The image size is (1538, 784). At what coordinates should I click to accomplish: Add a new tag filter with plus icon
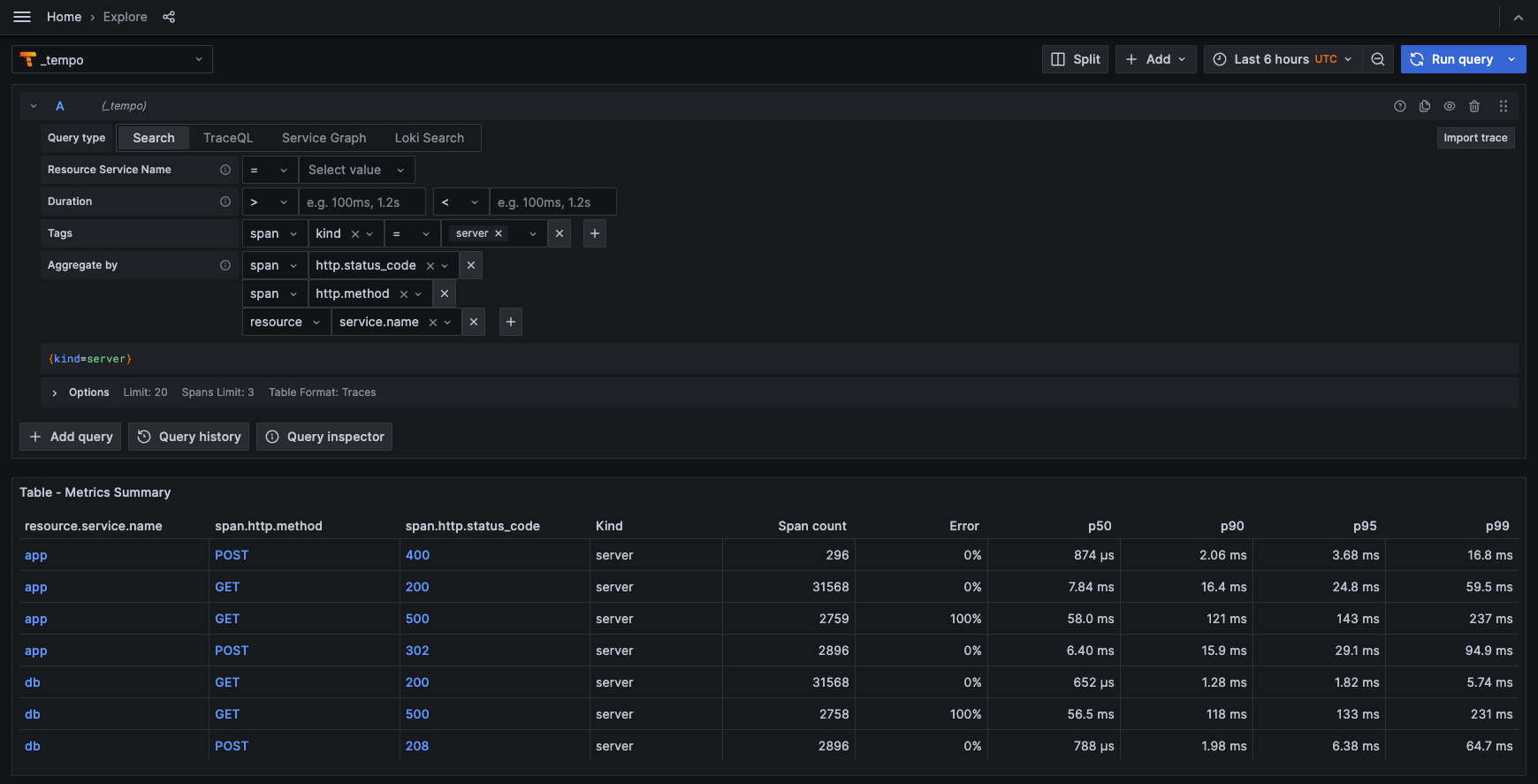coord(595,233)
